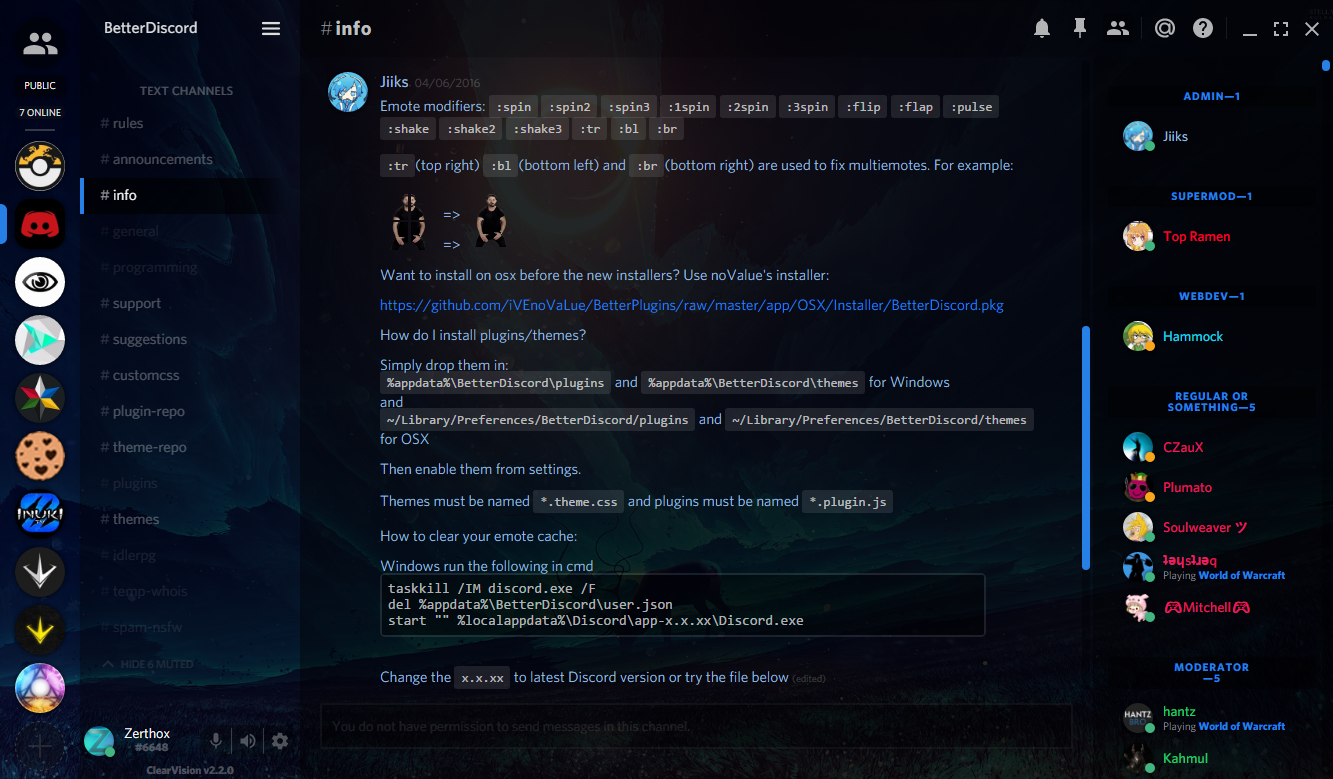This screenshot has width=1333, height=779.
Task: Deafen audio with the speaker icon
Action: 248,741
